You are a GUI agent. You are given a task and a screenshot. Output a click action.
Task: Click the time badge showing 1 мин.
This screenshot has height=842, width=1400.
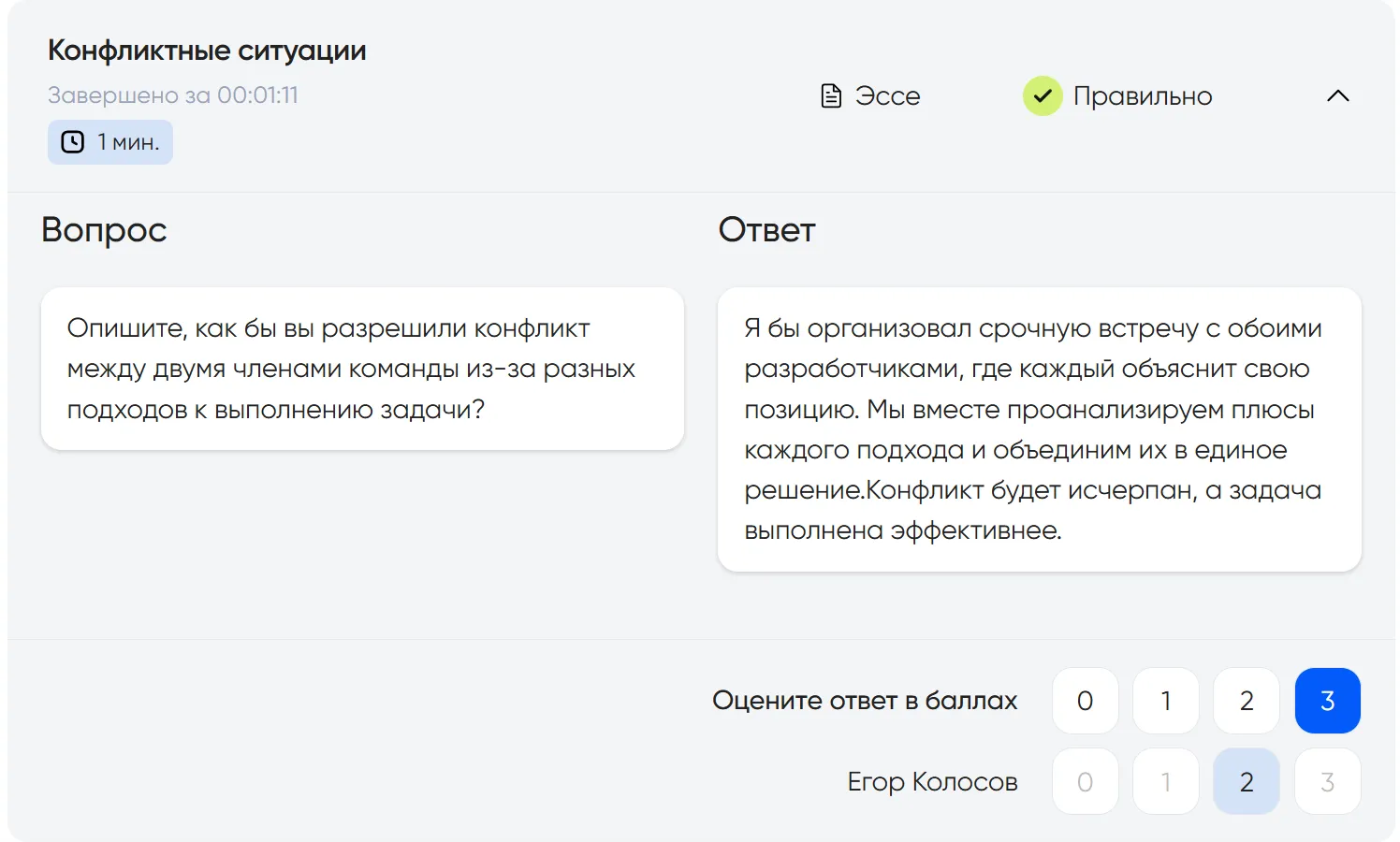(109, 141)
